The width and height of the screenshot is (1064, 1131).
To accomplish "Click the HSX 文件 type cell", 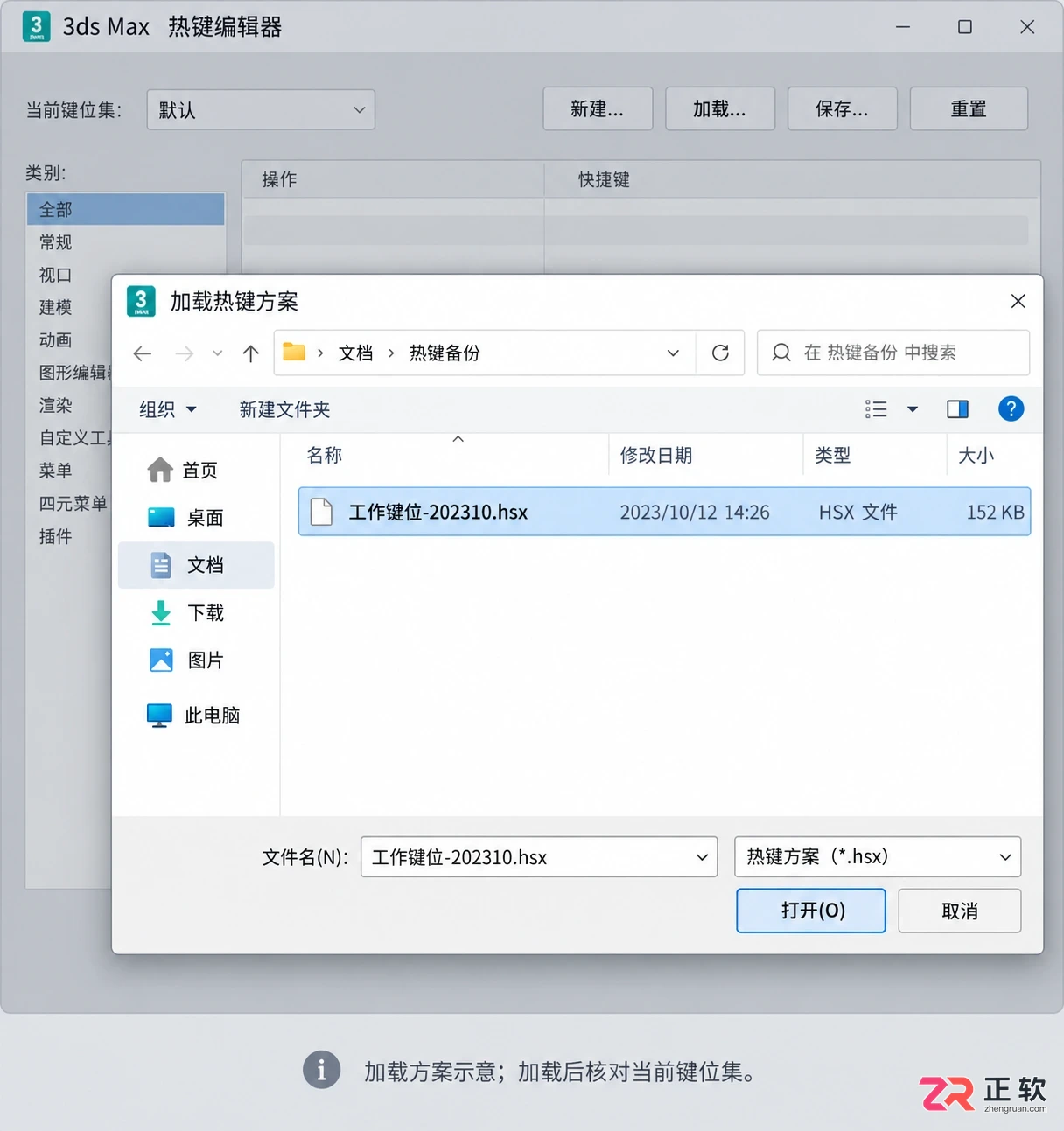I will pyautogui.click(x=857, y=513).
